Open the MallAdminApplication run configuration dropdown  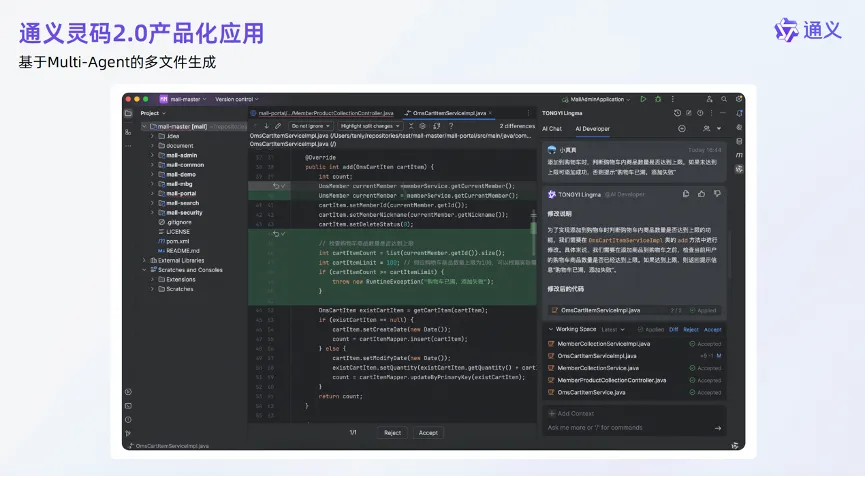(596, 99)
